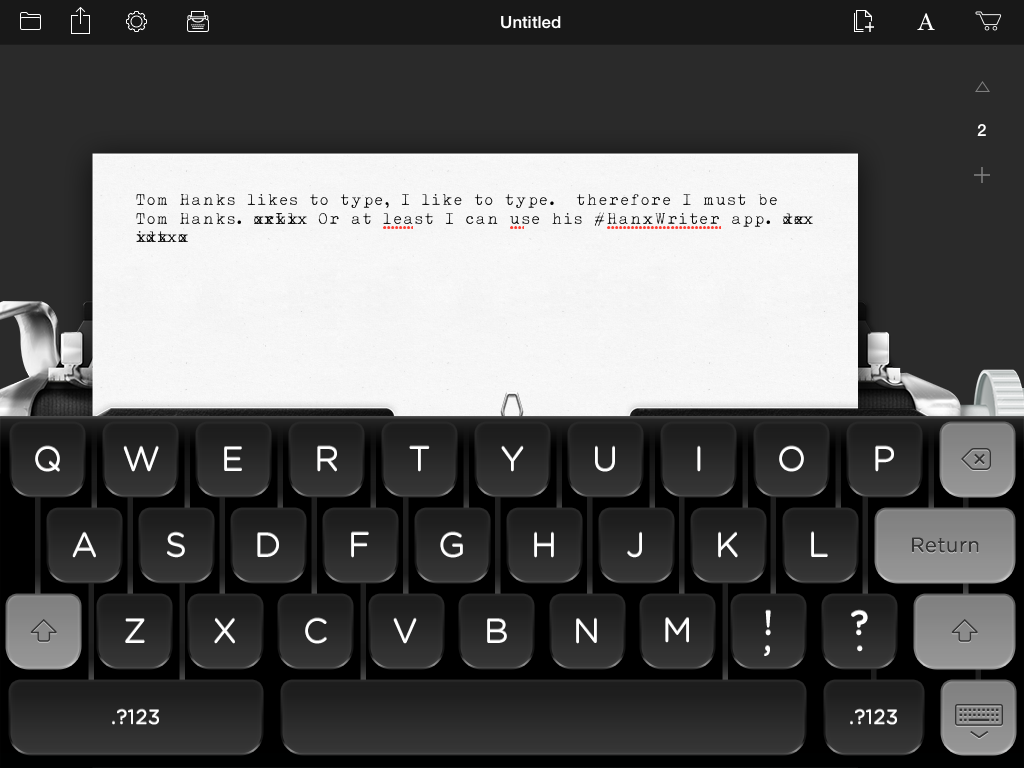Create a new document with plus-page icon

863,21
